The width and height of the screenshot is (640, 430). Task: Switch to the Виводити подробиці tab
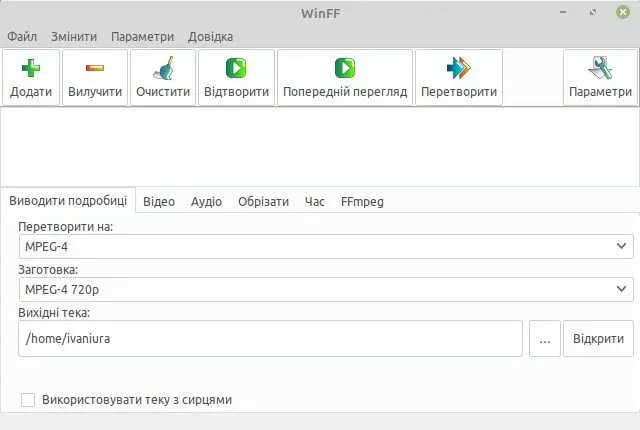(x=68, y=201)
